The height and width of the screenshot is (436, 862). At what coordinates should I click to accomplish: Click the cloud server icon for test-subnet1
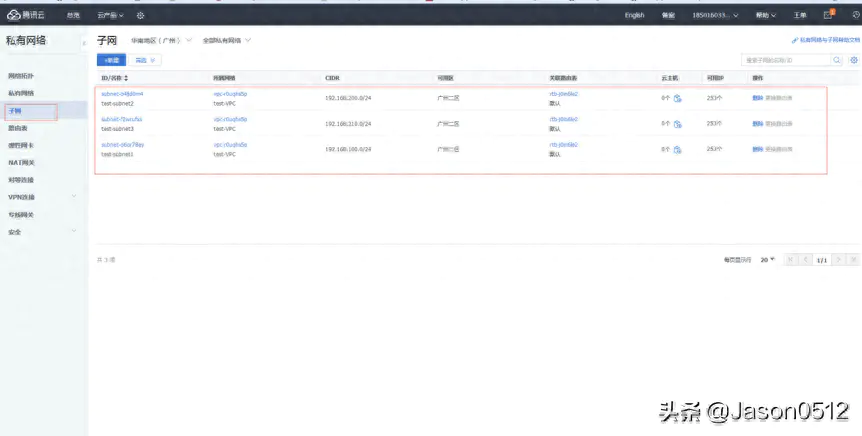click(x=677, y=149)
